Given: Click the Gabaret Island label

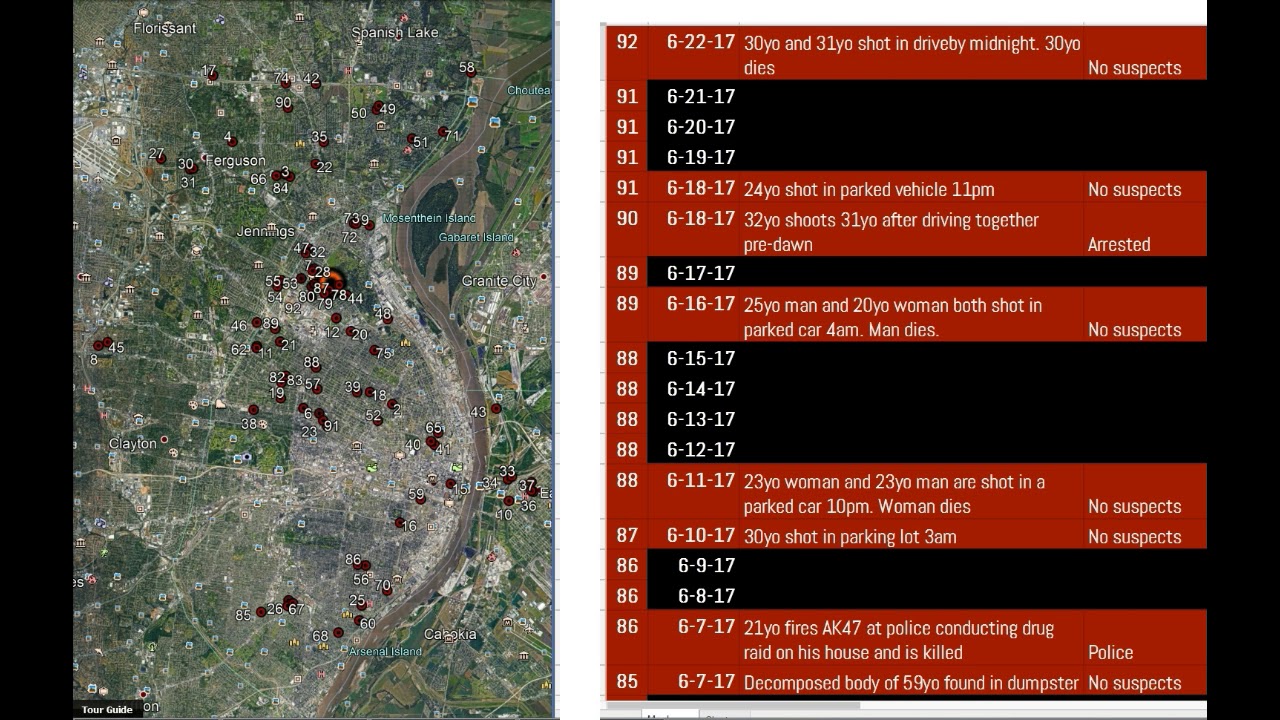Looking at the screenshot, I should [x=476, y=237].
